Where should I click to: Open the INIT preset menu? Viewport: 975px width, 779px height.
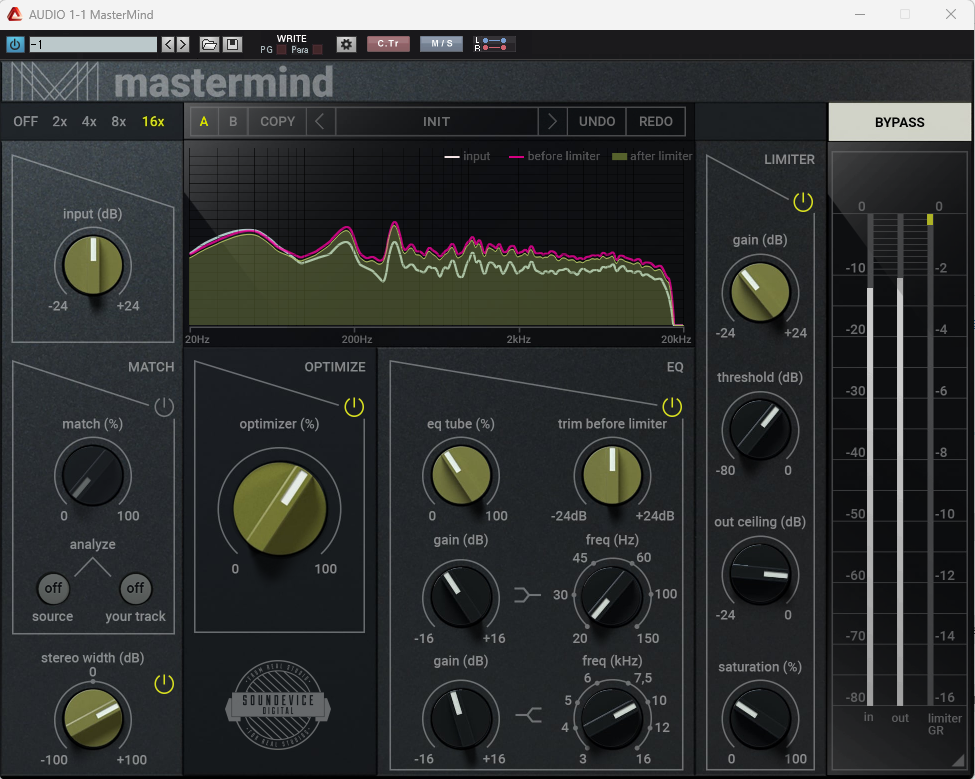tap(437, 121)
